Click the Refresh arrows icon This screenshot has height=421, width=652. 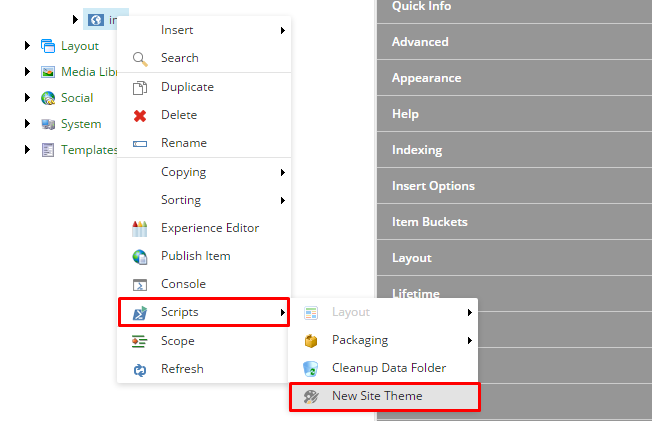pos(140,370)
